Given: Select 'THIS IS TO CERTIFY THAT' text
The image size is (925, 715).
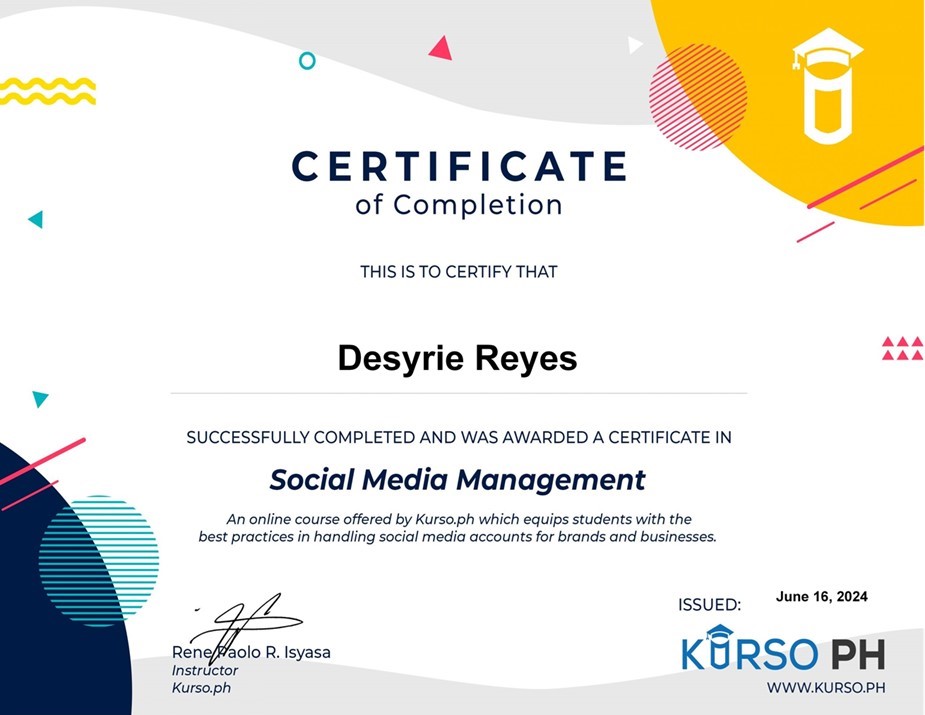Looking at the screenshot, I should [459, 272].
